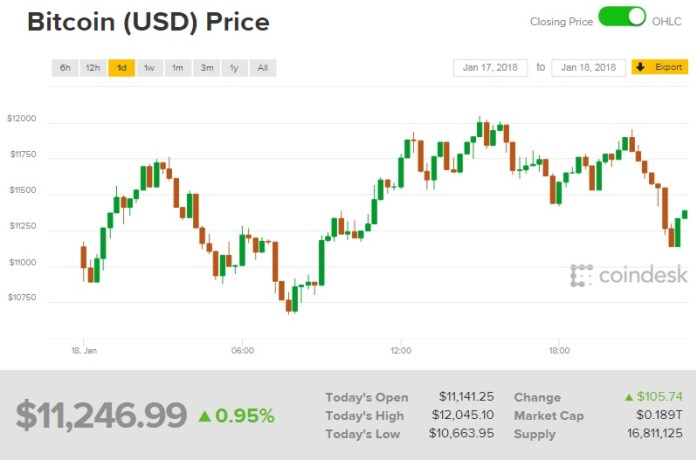Click the OHLC label
Screen dimensions: 696x460
667,20
